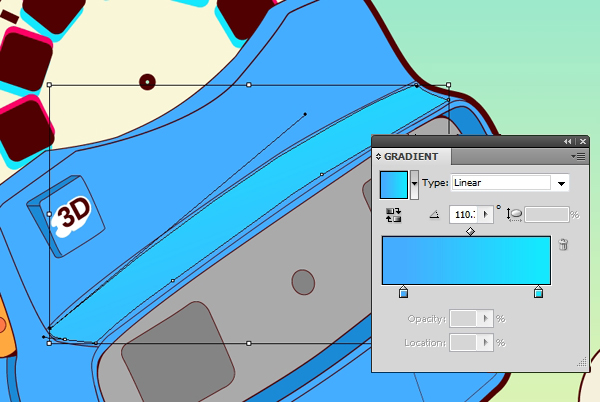The height and width of the screenshot is (402, 600).
Task: Click the left-middle bounding box handle
Action: pos(49,214)
